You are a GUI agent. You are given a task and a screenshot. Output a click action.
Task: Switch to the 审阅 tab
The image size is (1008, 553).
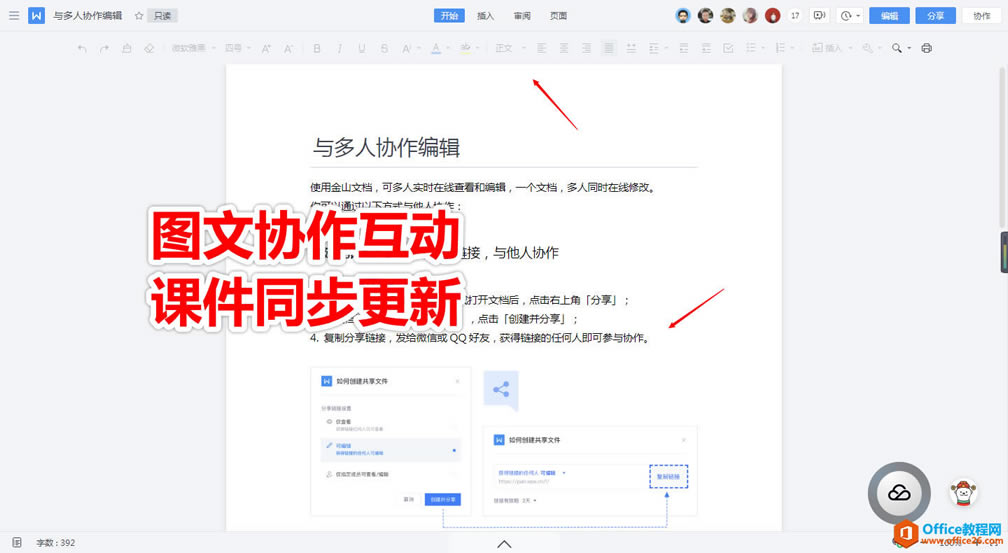[x=522, y=15]
